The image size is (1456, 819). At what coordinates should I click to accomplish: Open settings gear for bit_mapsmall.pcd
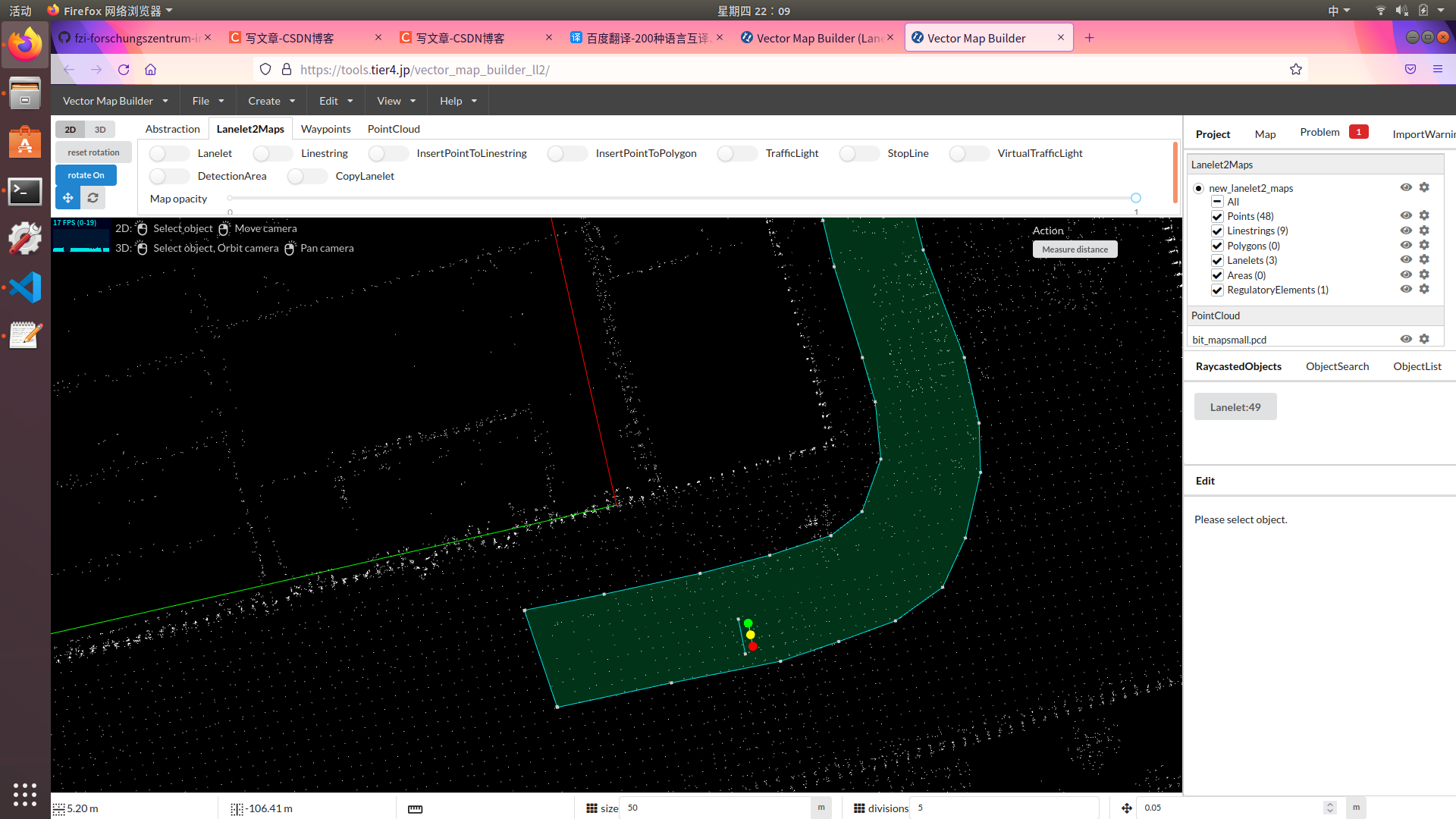click(1424, 339)
